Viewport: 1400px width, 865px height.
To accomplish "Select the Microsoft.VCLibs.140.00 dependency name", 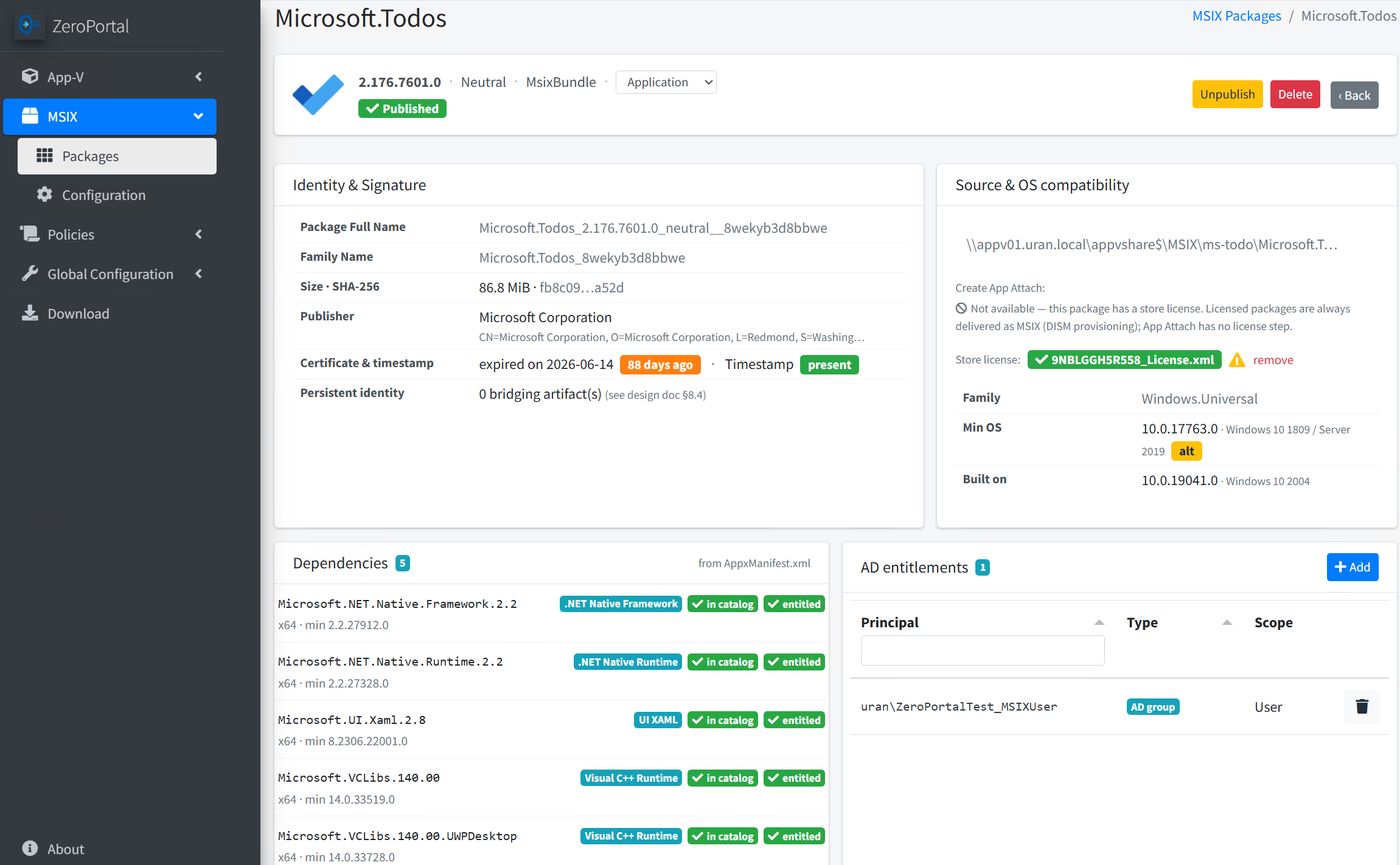I will point(359,778).
